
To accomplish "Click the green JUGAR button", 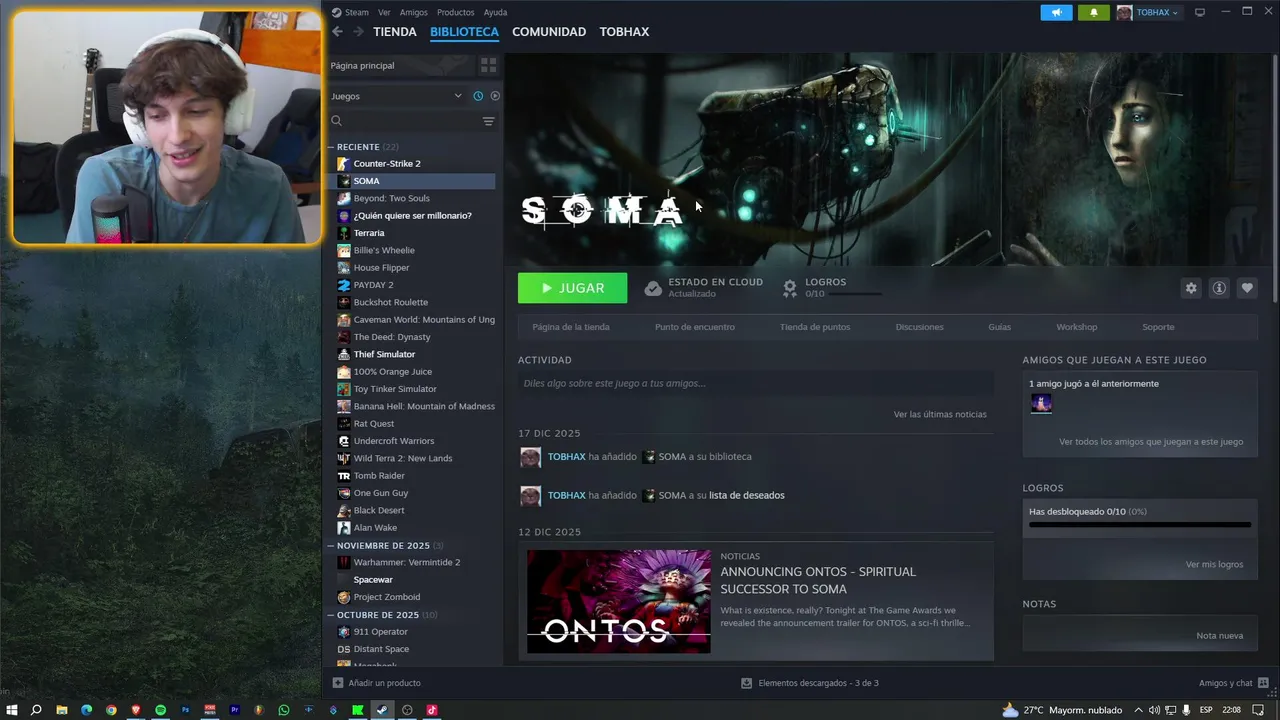I will pyautogui.click(x=573, y=288).
